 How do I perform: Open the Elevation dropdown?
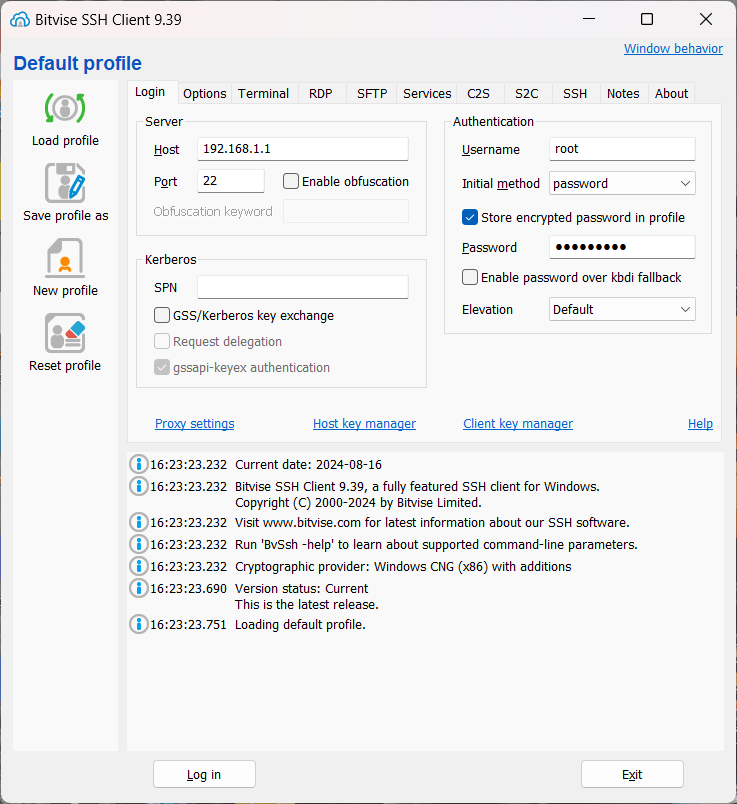(x=622, y=309)
